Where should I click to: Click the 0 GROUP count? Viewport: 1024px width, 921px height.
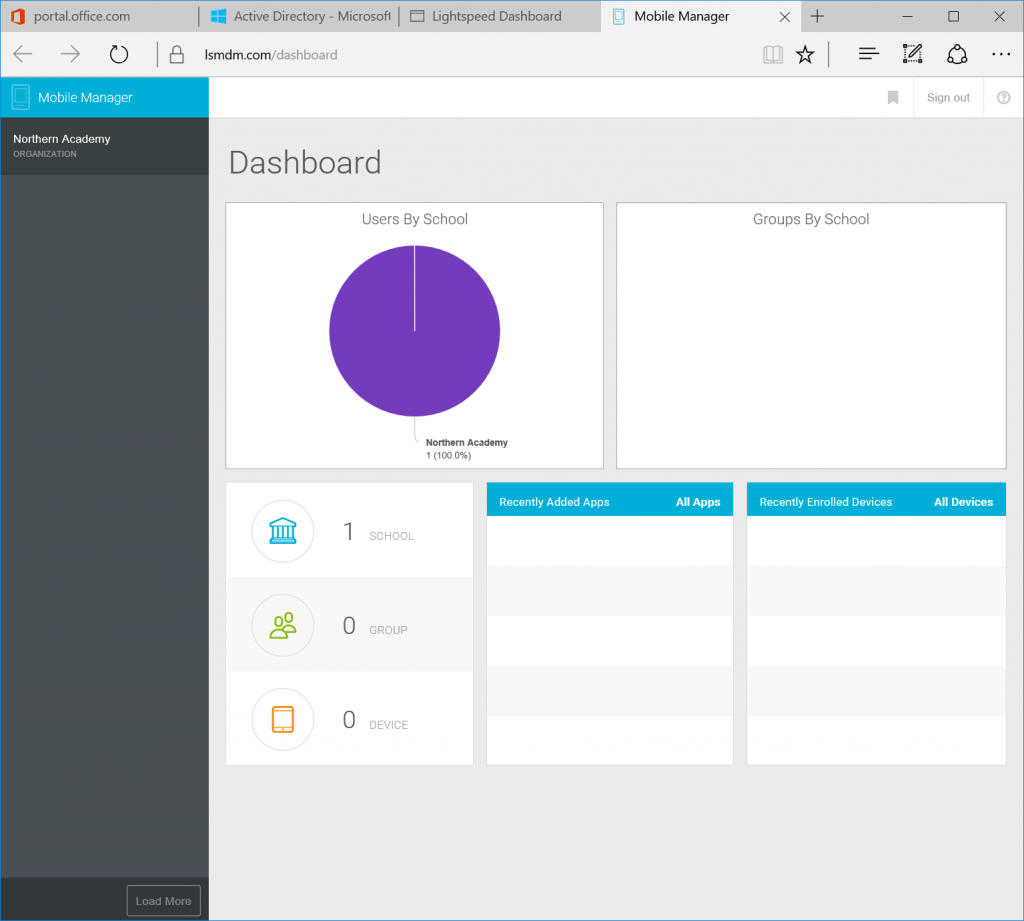point(375,626)
